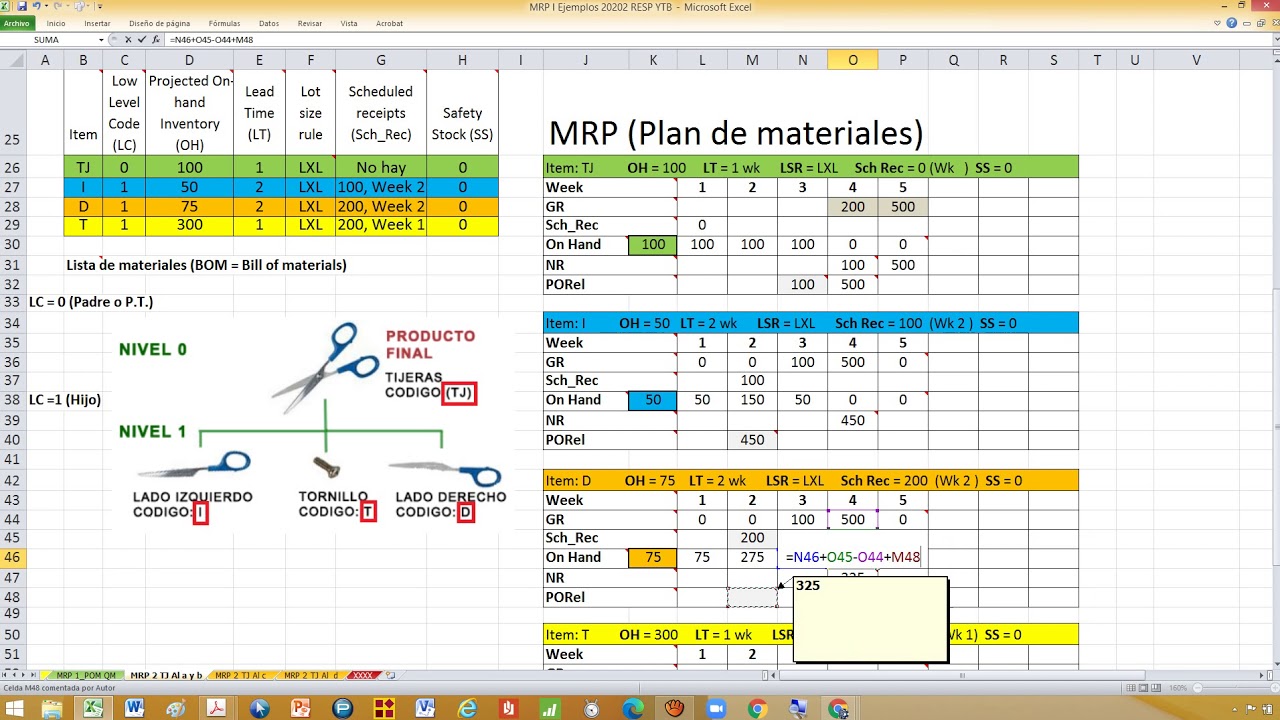Open the Name Box dropdown arrow

coord(102,40)
